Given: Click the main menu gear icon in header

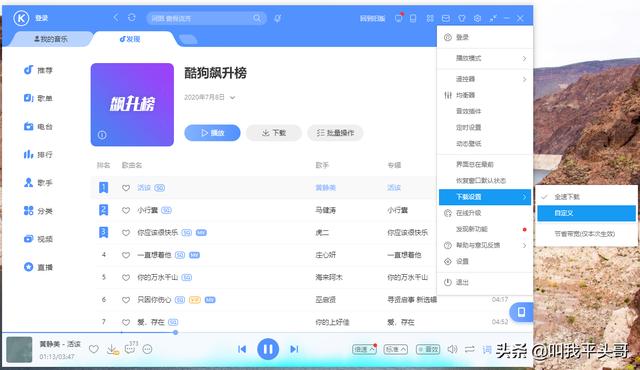Looking at the screenshot, I should 477,18.
